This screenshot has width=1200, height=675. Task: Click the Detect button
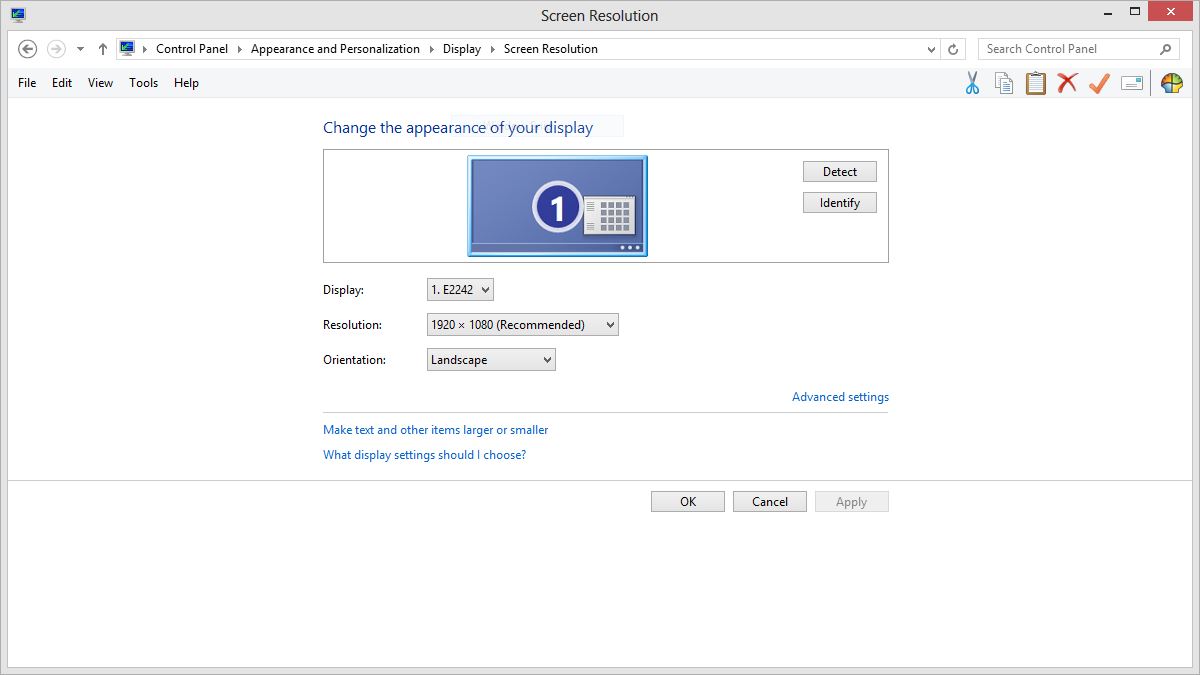coord(840,172)
